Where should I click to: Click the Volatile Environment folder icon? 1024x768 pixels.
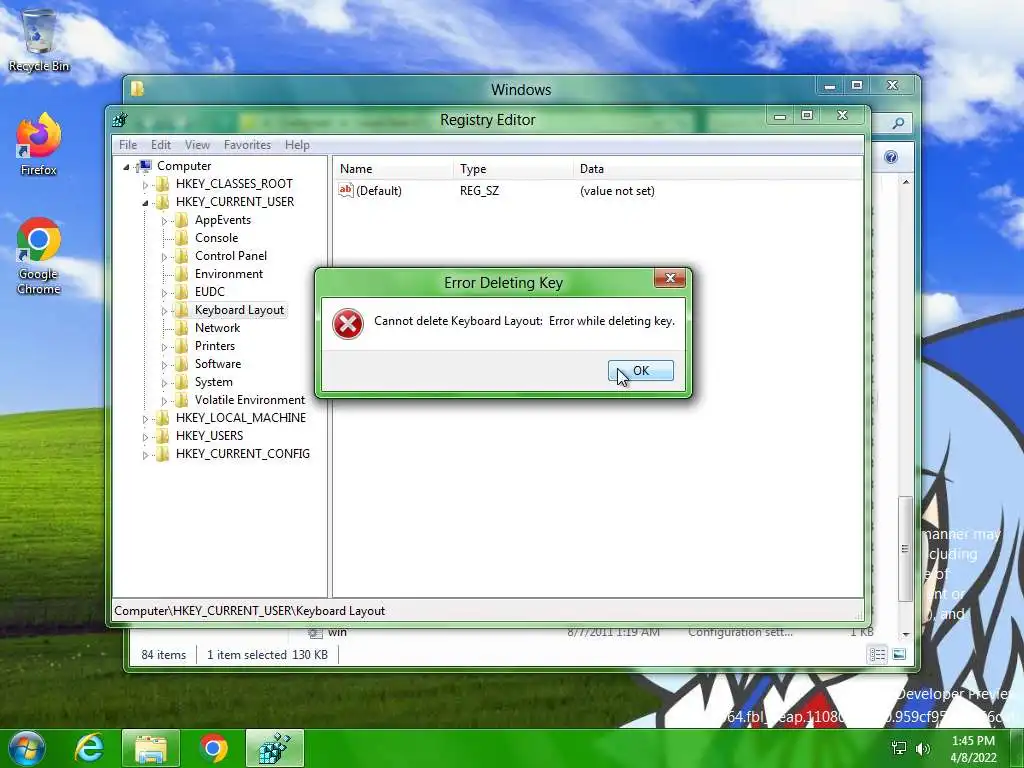pyautogui.click(x=182, y=400)
